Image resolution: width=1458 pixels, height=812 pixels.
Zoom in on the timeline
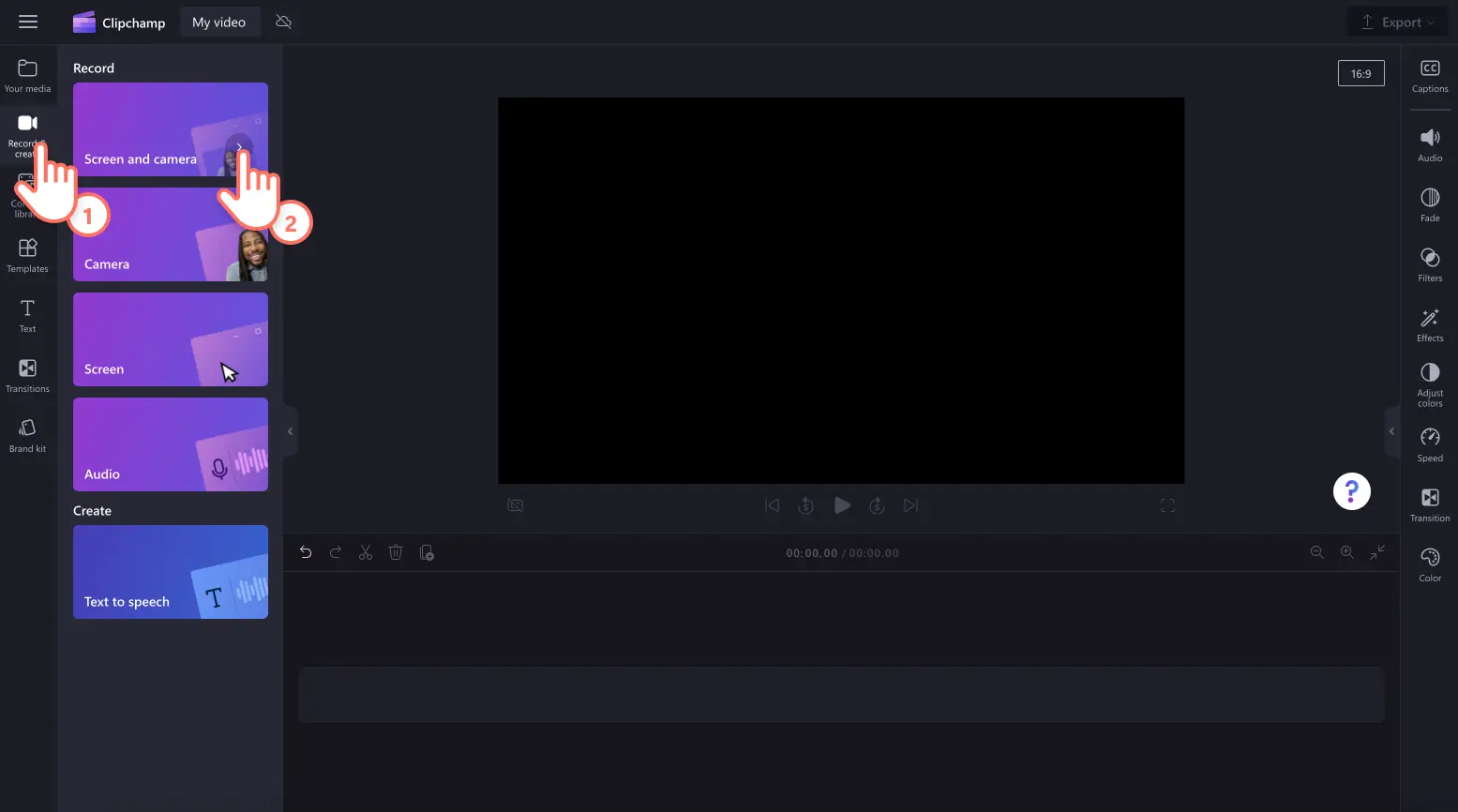tap(1346, 553)
